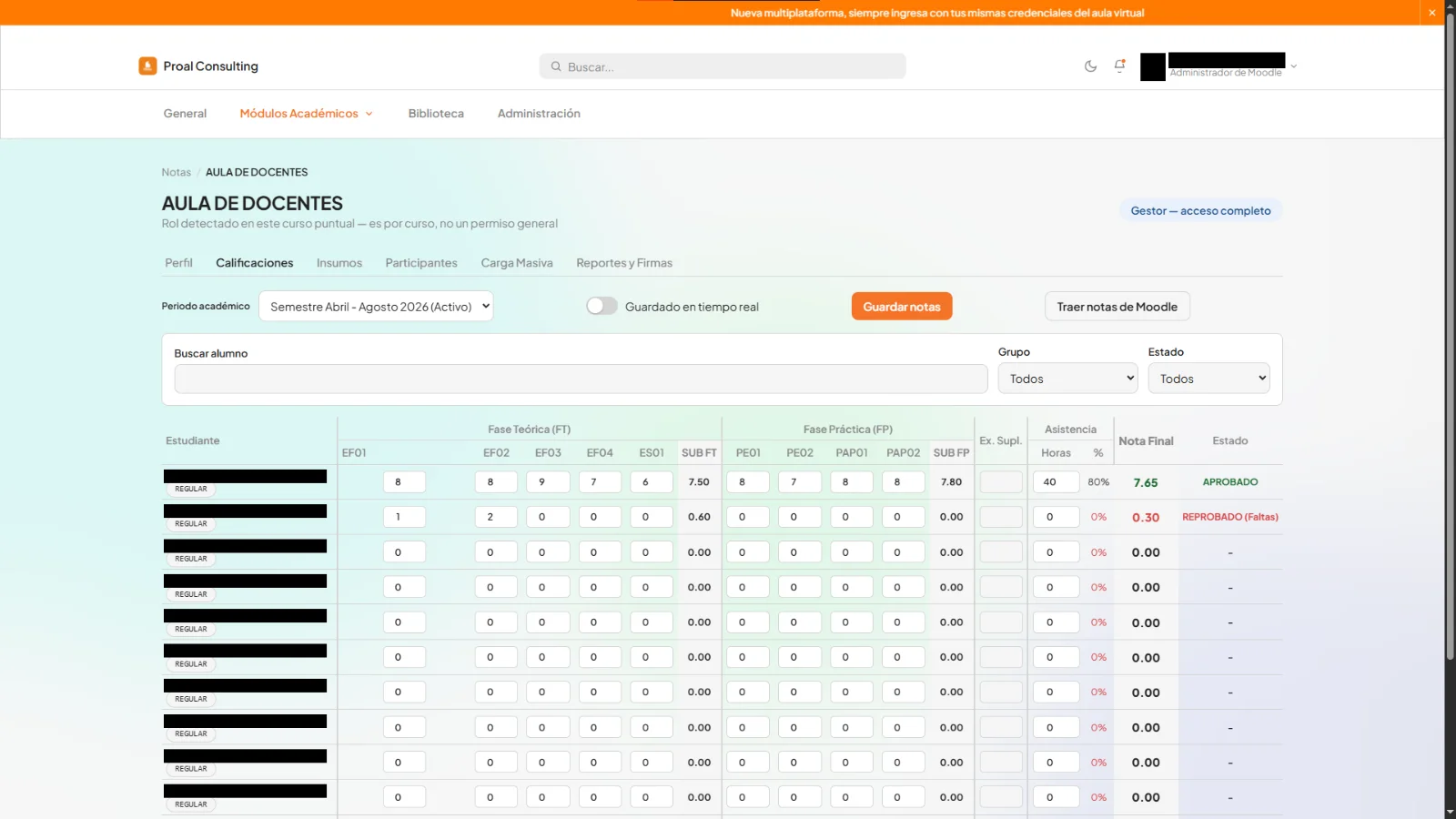Expand the user account chevron

[x=1293, y=66]
